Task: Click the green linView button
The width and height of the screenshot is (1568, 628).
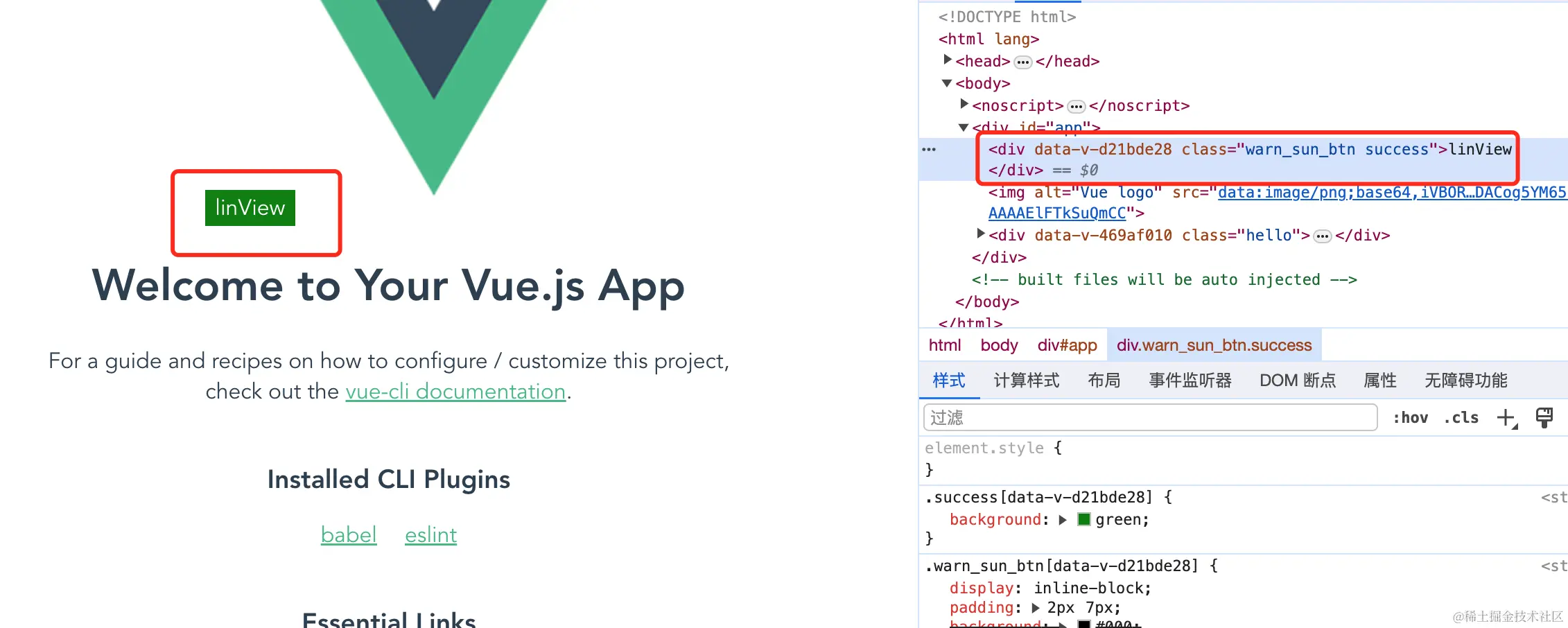Action: 250,208
